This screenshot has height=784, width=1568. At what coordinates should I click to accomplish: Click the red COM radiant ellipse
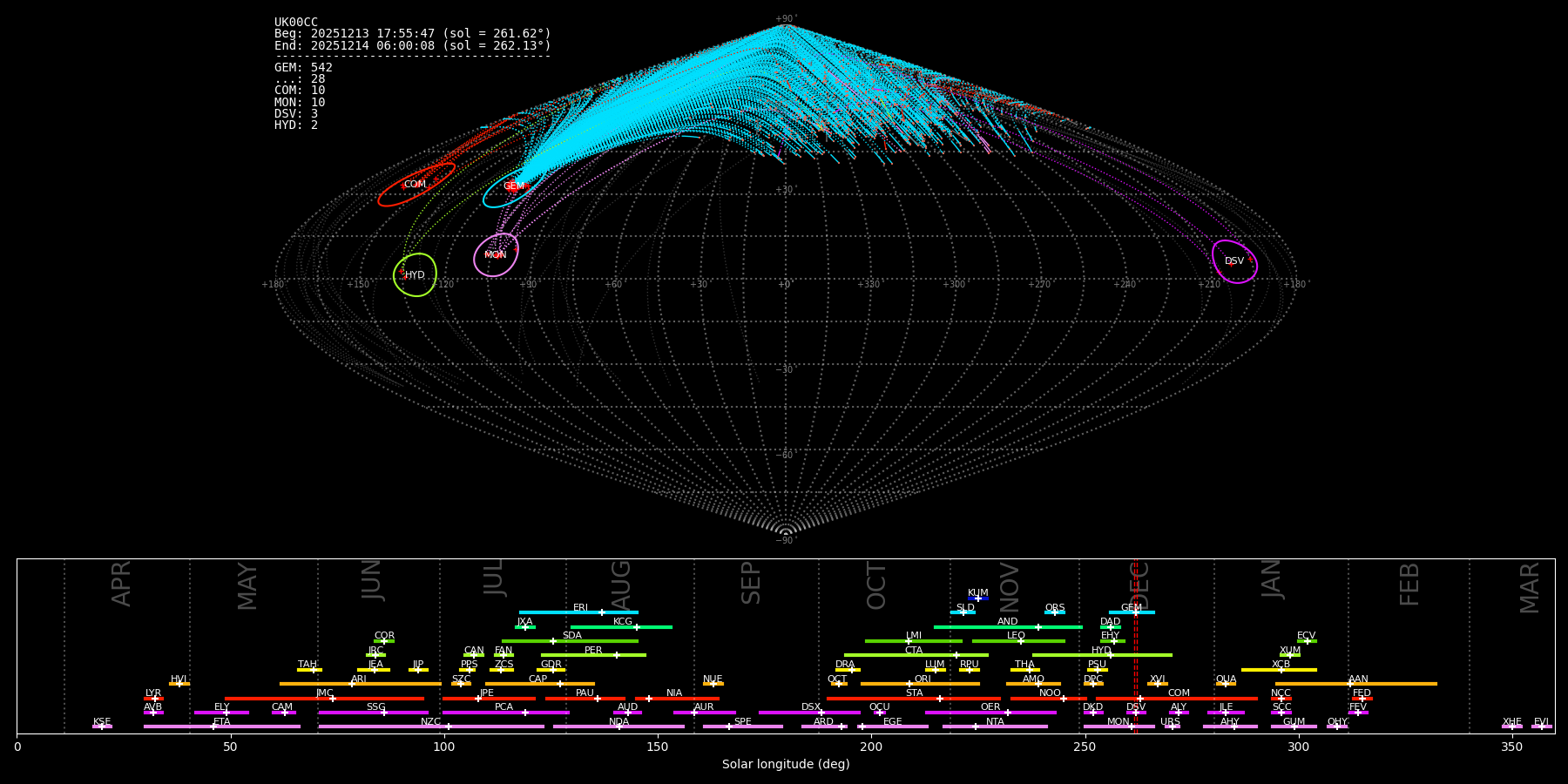(416, 185)
